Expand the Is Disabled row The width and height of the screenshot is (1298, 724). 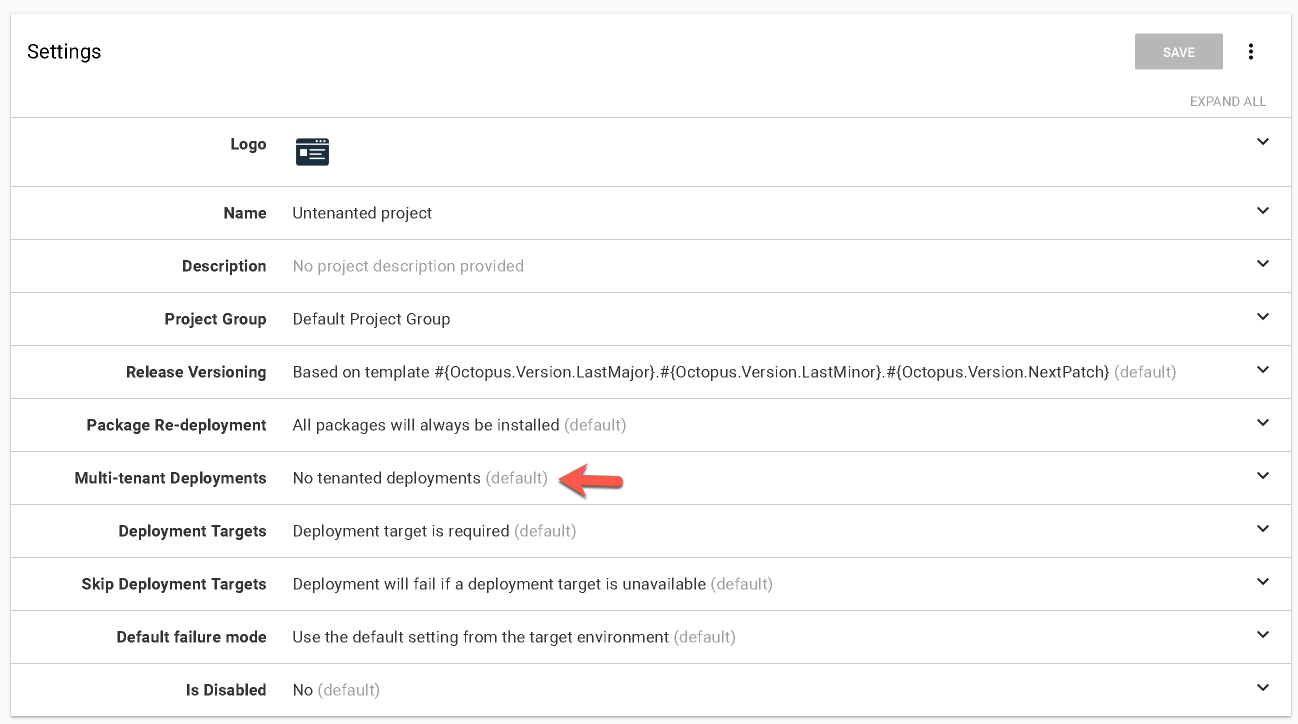click(x=1262, y=689)
